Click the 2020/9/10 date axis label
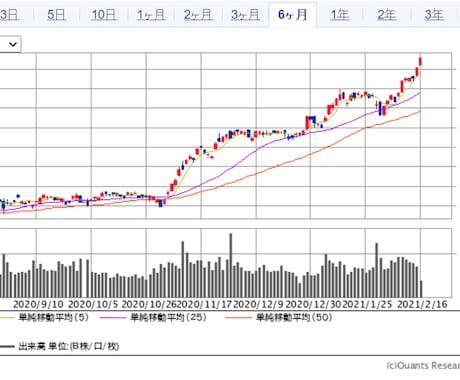Viewport: 460px width, 380px height. [38, 304]
